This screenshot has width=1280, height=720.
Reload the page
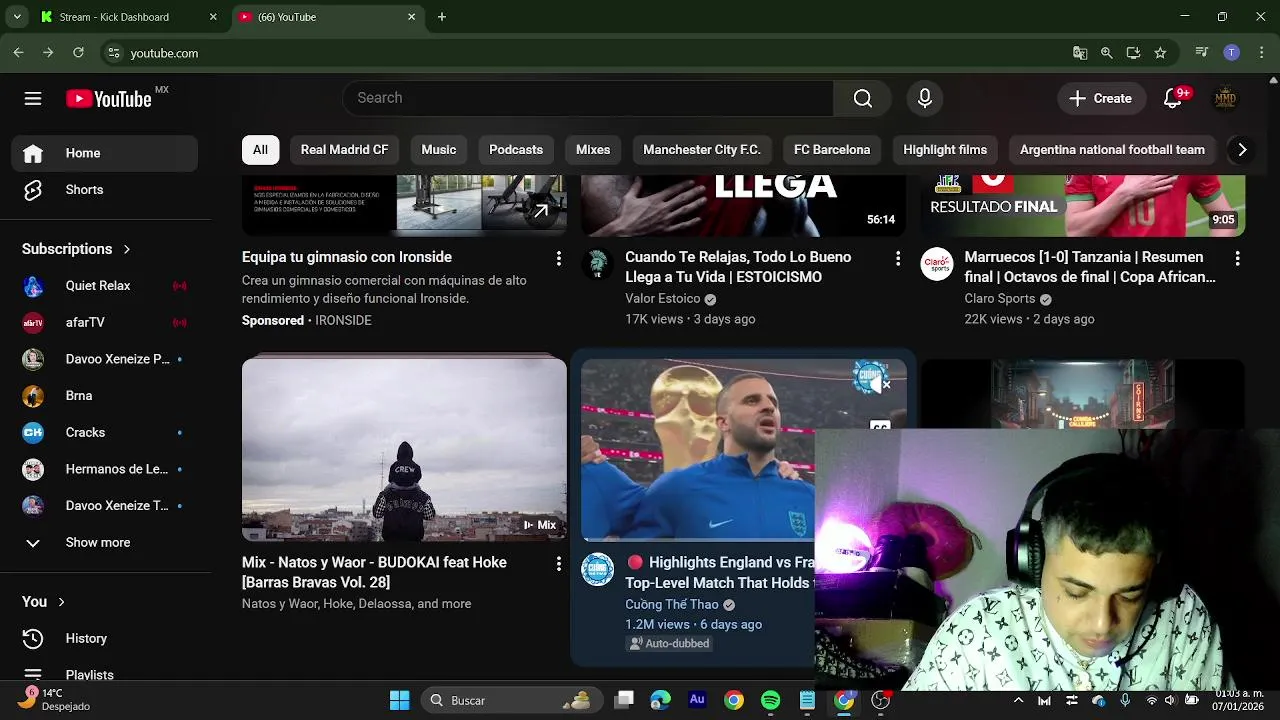click(78, 53)
